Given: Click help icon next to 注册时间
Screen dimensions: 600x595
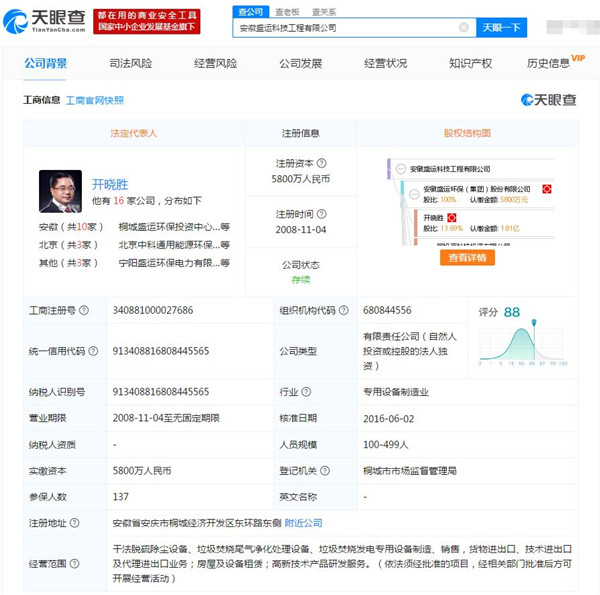Looking at the screenshot, I should pyautogui.click(x=322, y=214).
